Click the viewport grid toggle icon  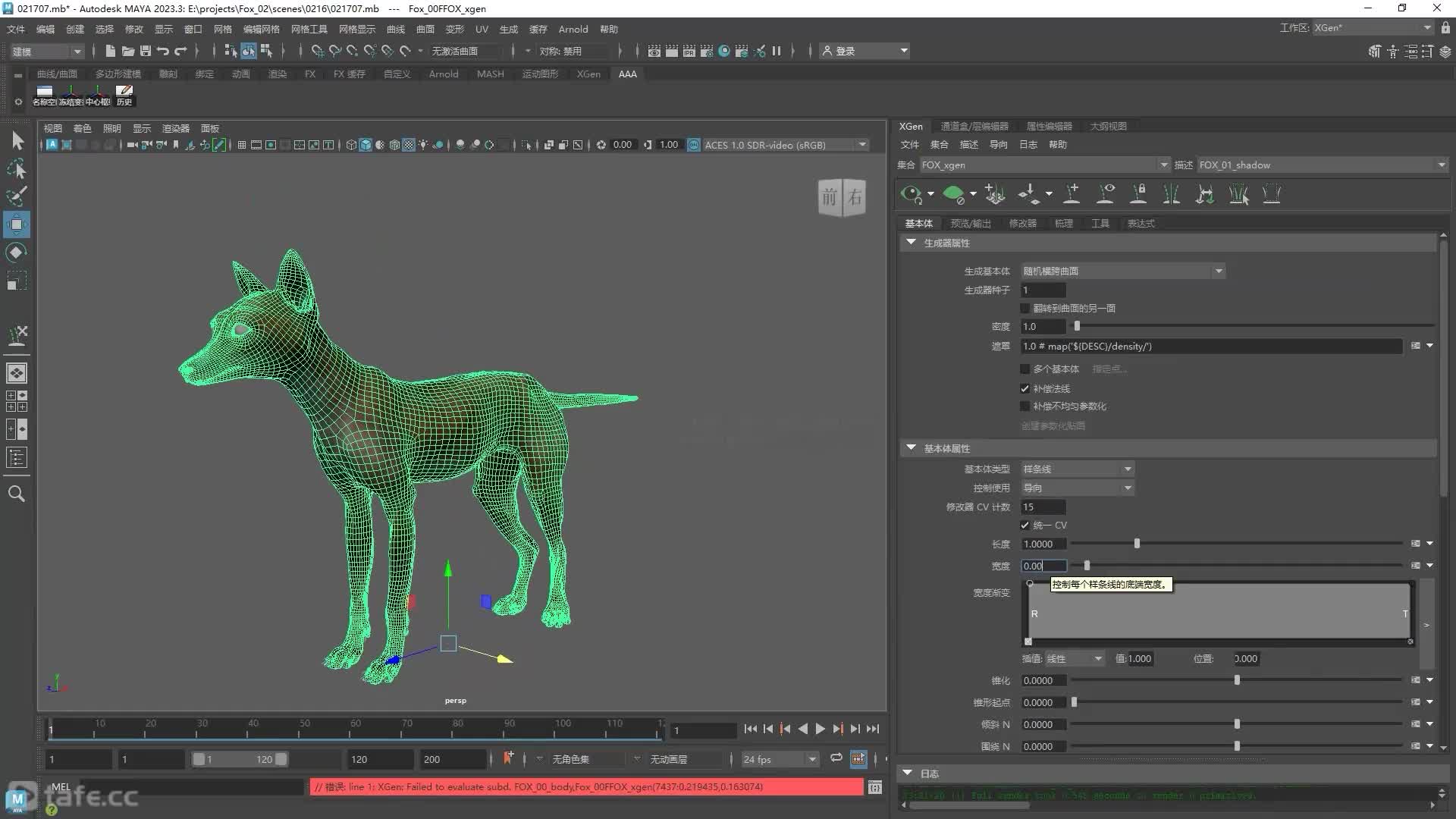click(242, 145)
